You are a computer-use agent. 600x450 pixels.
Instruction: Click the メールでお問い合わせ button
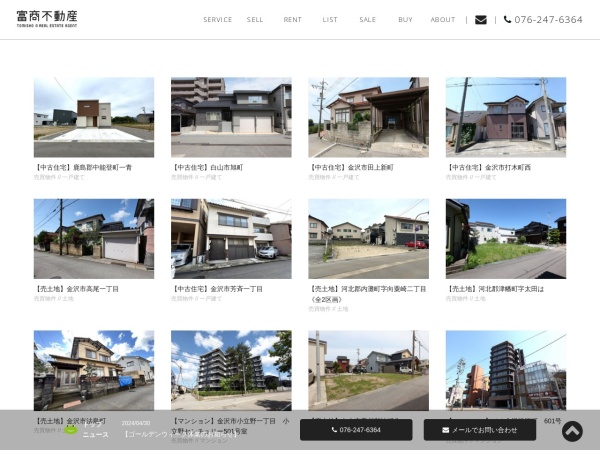tap(480, 430)
